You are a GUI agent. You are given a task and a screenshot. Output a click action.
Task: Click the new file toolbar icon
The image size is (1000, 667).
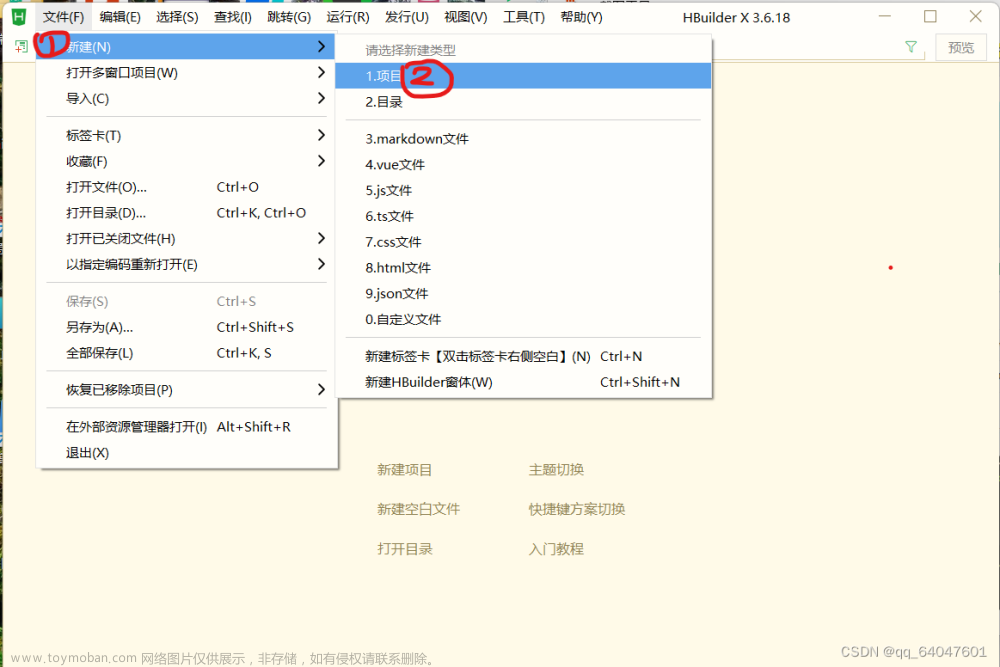21,47
